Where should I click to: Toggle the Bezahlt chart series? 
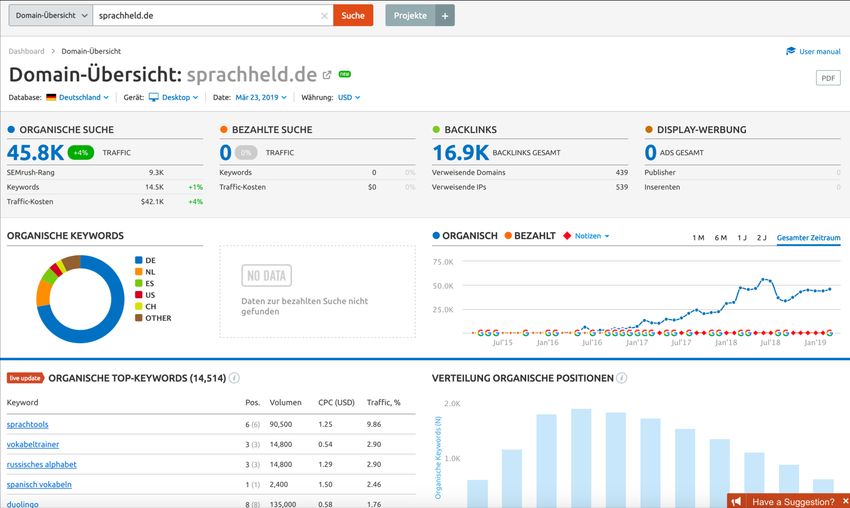coord(530,236)
